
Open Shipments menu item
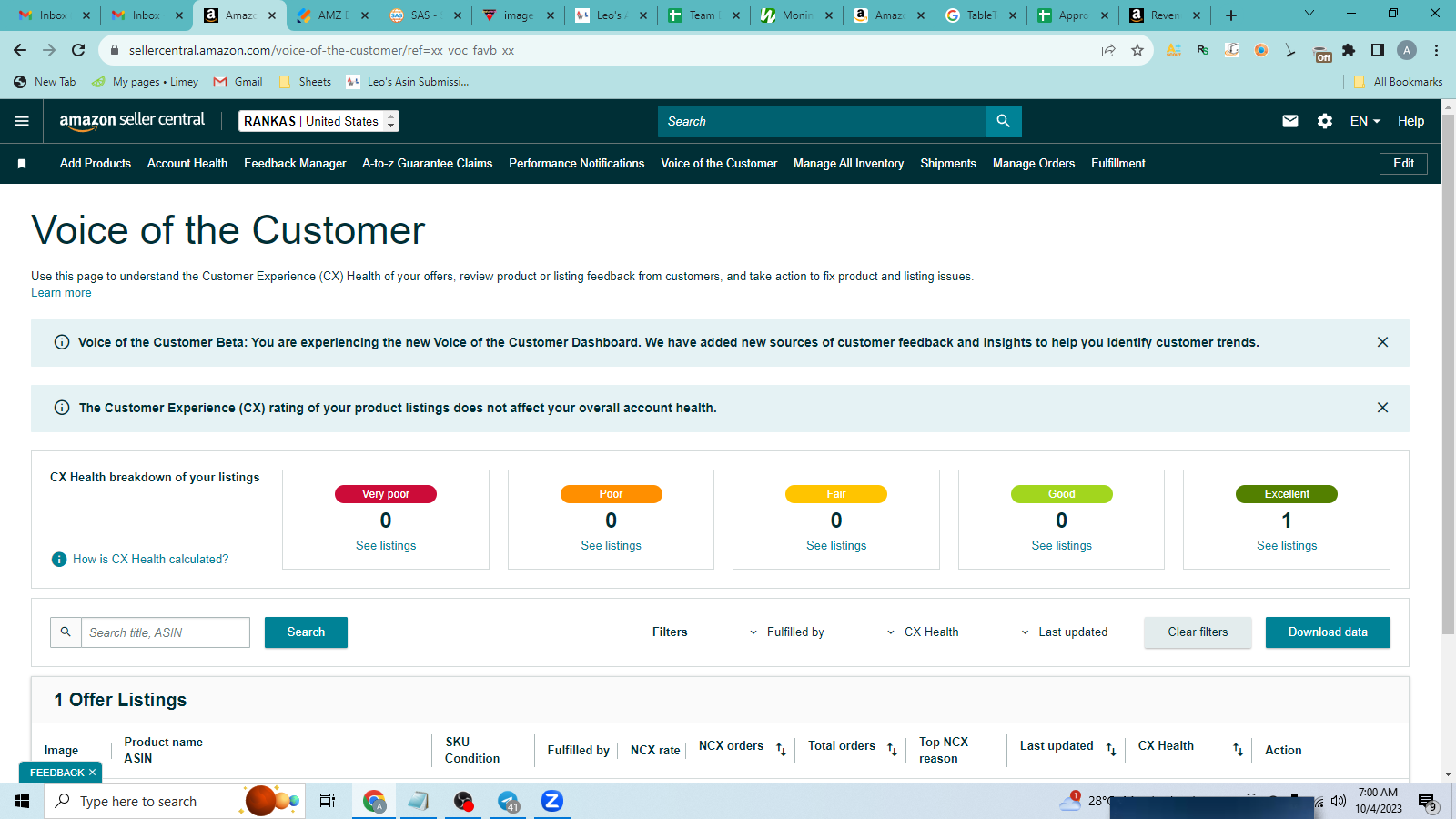tap(948, 164)
